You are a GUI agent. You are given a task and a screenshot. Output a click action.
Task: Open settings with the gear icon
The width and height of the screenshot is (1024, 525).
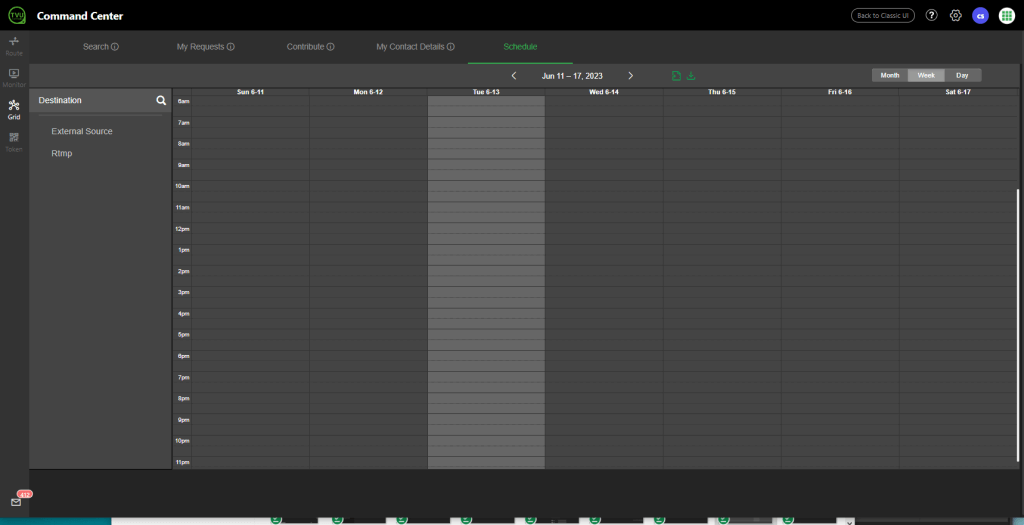[955, 15]
